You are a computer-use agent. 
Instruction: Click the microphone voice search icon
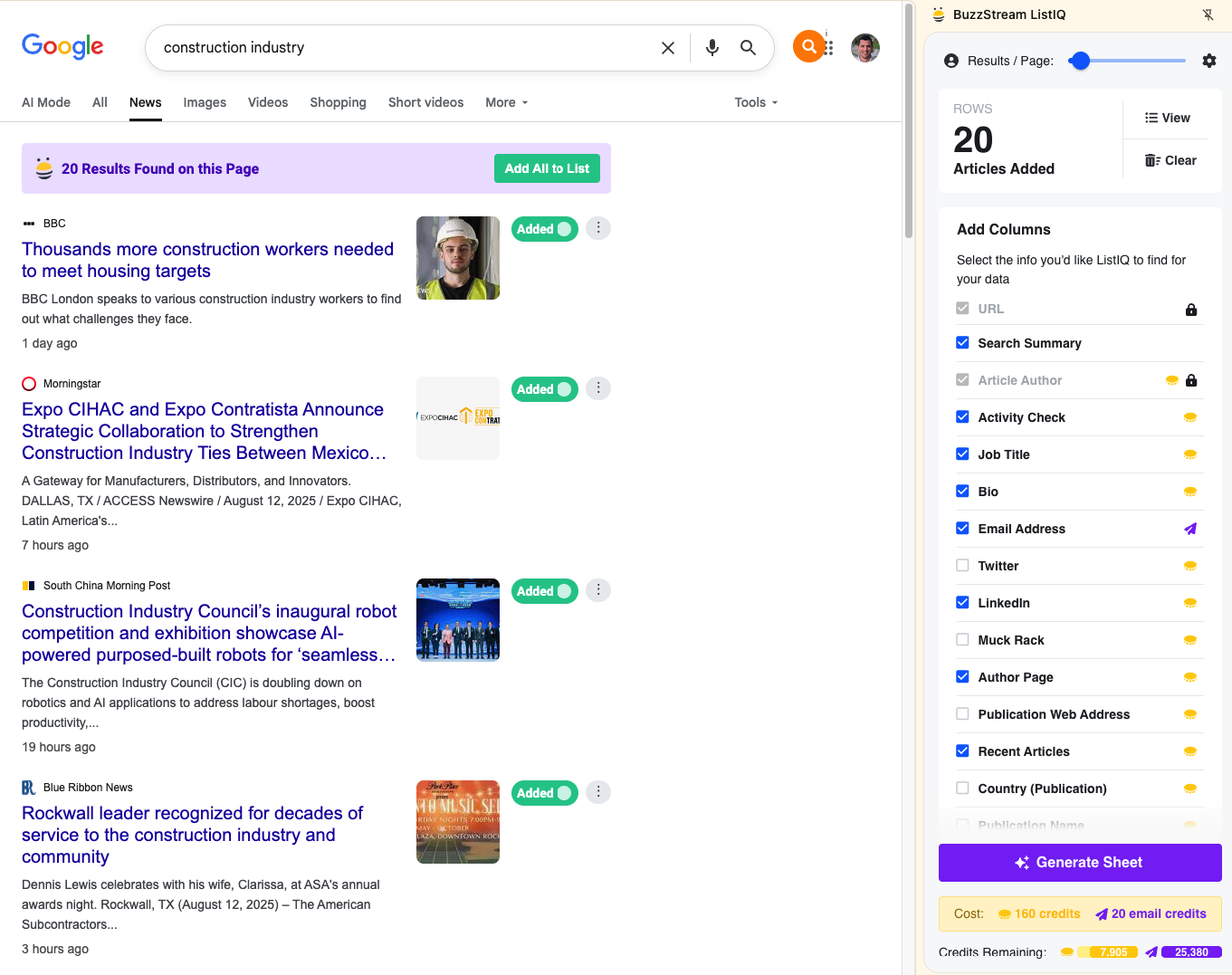coord(712,48)
